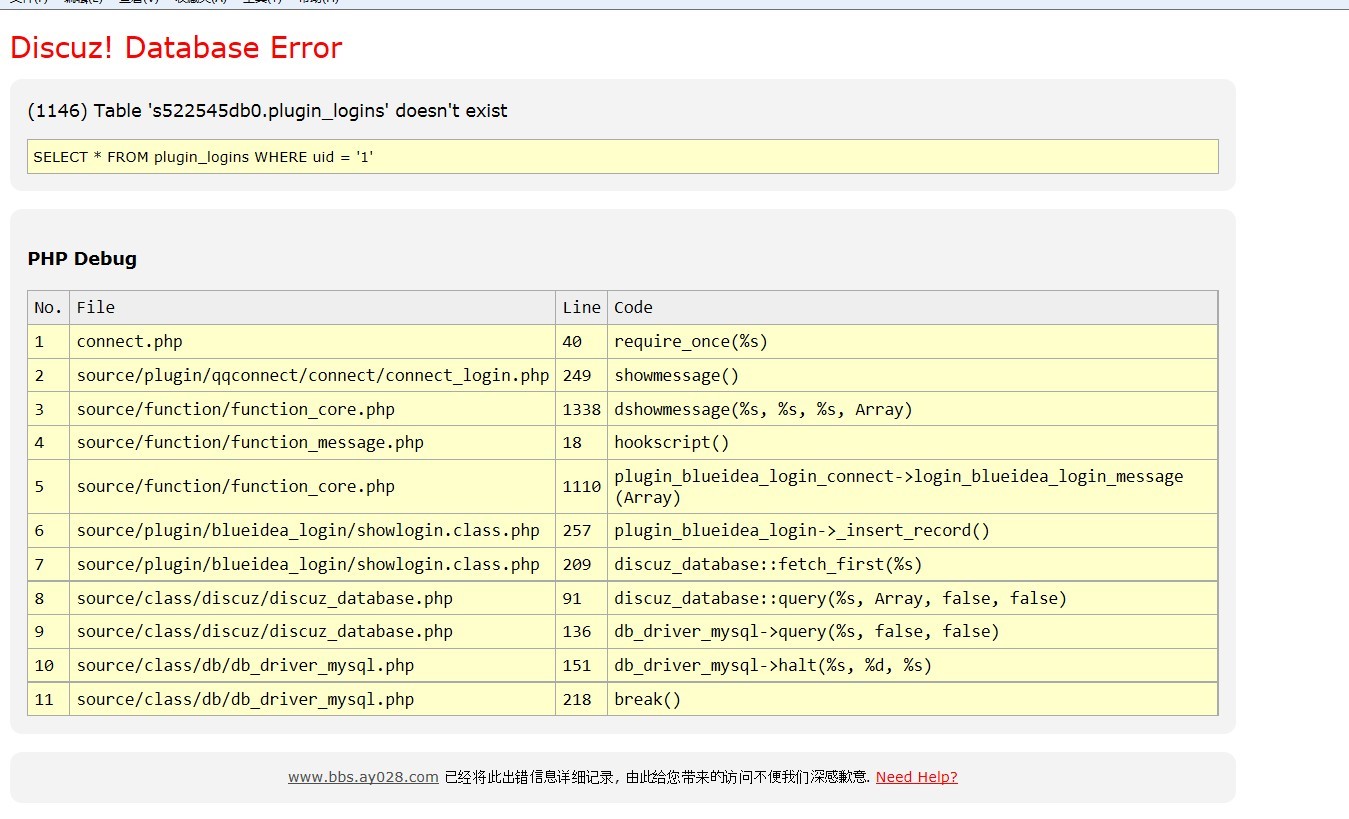This screenshot has width=1349, height=819.
Task: Click the SELECT * FROM plugin_logins query box
Action: tap(621, 157)
